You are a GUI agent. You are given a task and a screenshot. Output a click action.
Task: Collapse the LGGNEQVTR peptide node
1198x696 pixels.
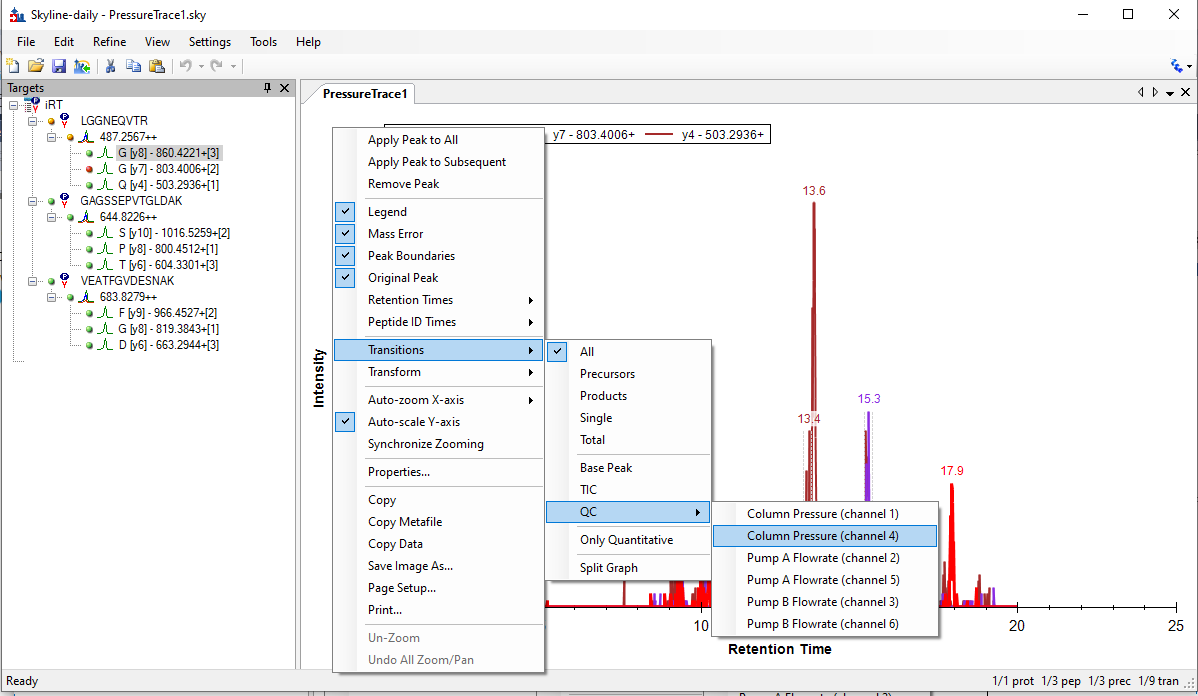pos(33,121)
